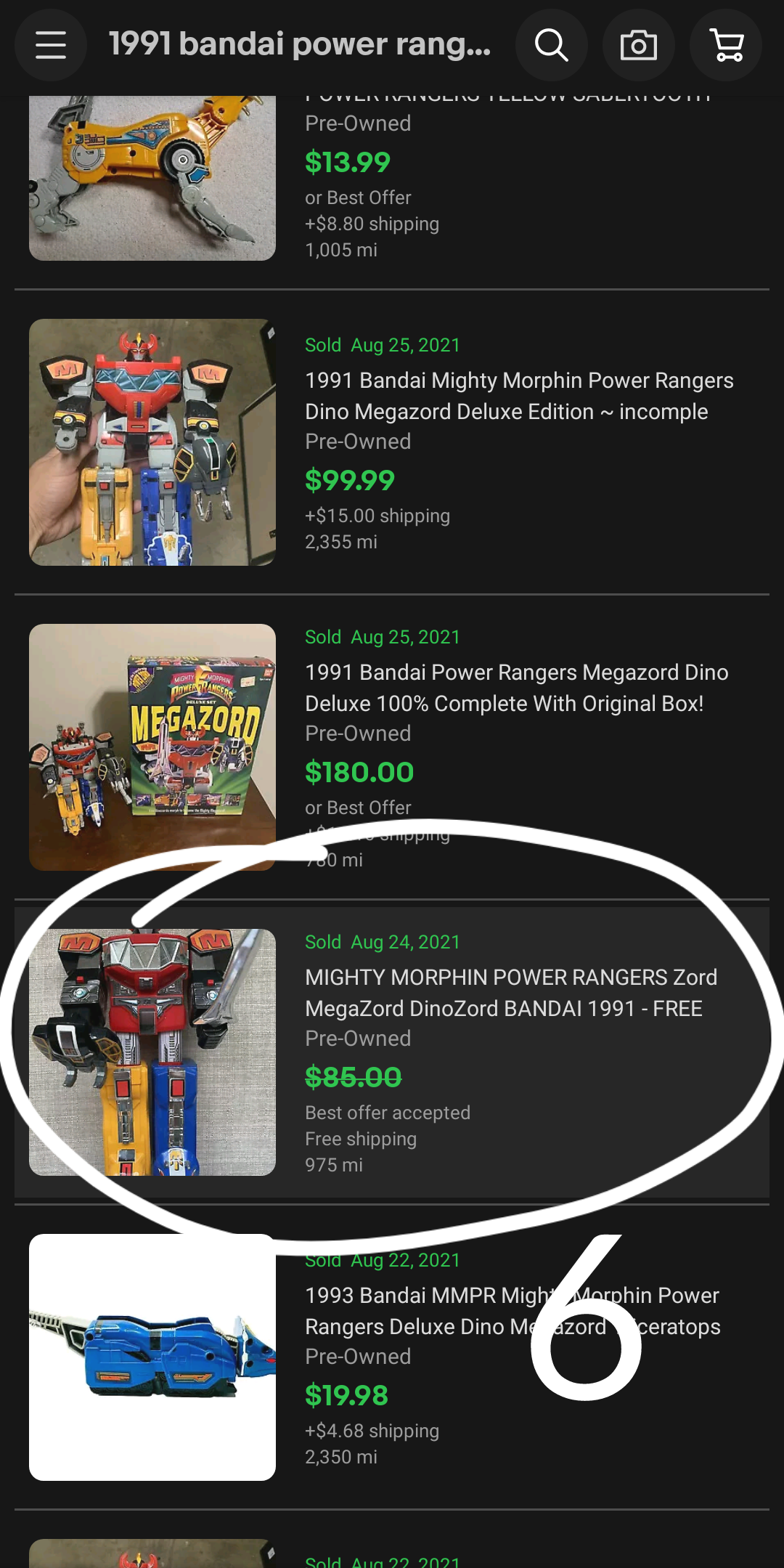Select the struck-through $85.00 price
Image resolution: width=784 pixels, height=1568 pixels.
(354, 1077)
